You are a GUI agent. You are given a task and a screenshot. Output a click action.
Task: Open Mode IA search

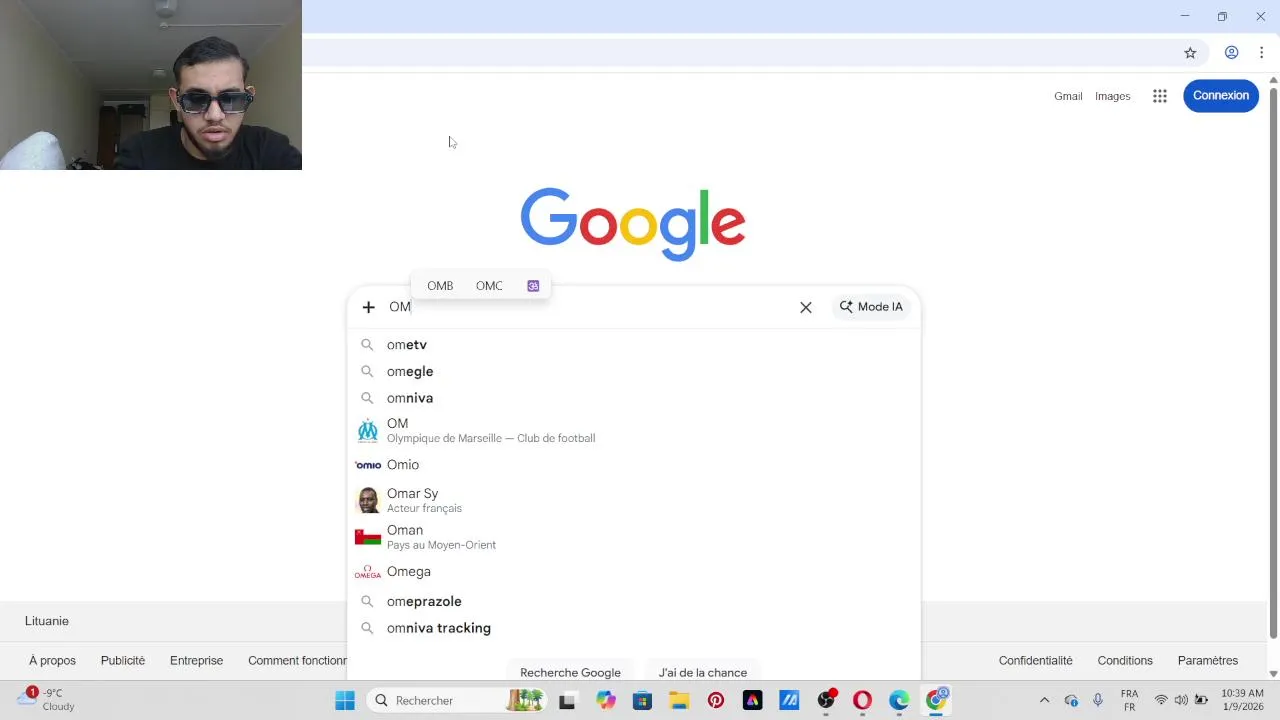(x=871, y=307)
